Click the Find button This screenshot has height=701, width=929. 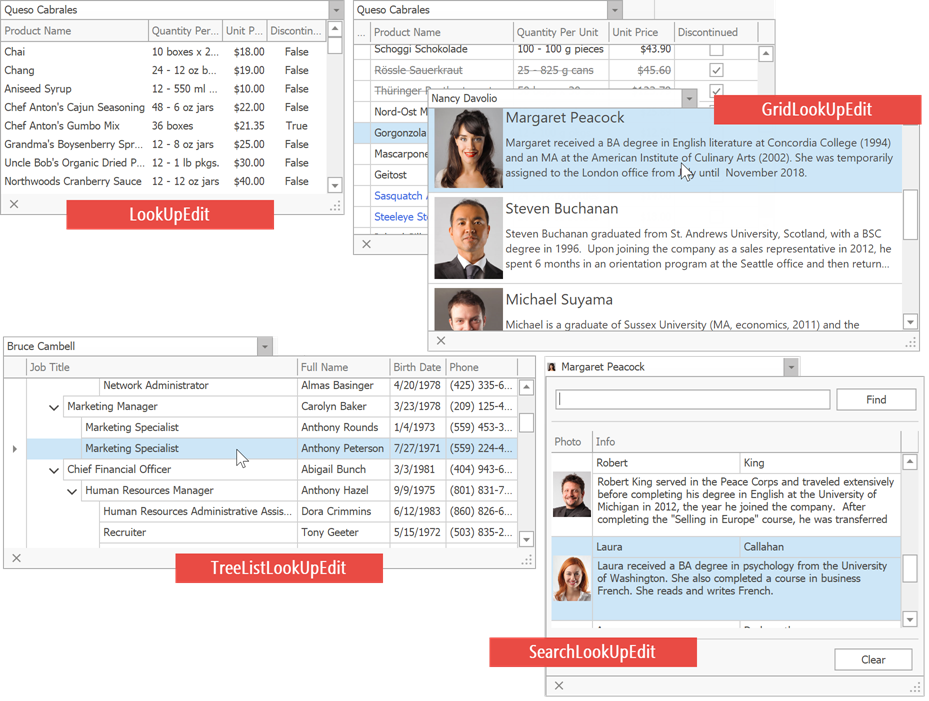point(876,400)
